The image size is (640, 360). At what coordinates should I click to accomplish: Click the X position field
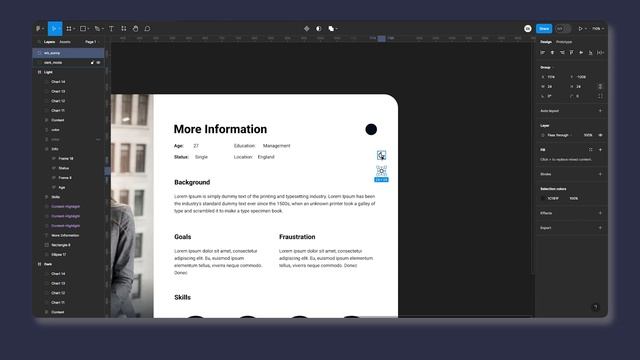click(552, 77)
